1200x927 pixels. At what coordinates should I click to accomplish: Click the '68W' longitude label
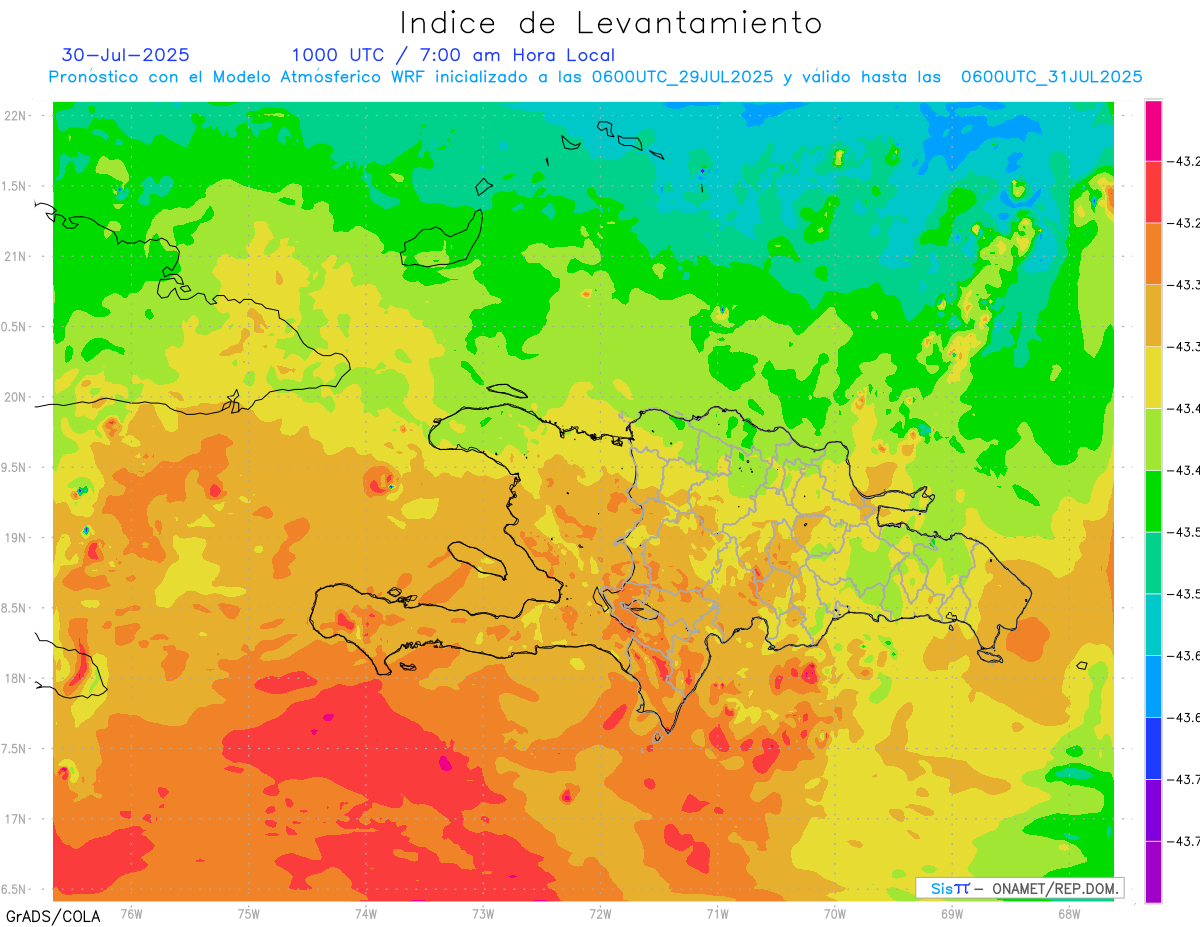[1069, 913]
